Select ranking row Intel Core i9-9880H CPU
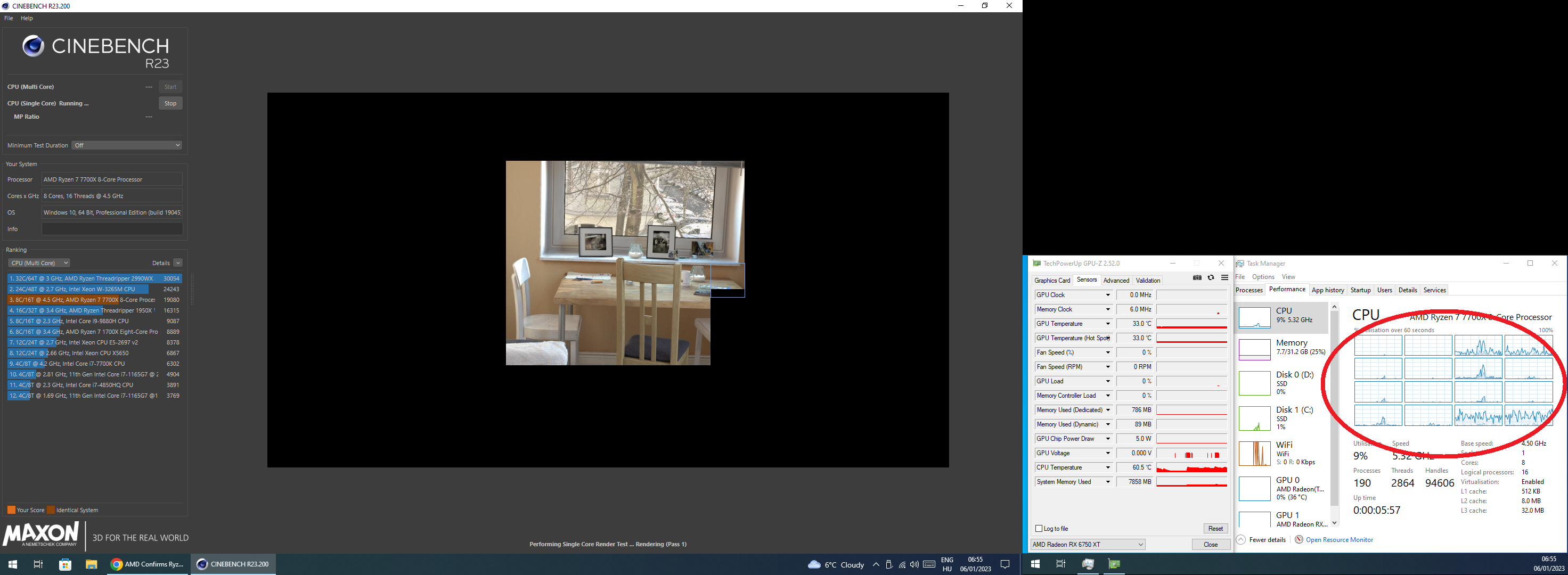The height and width of the screenshot is (575, 1568). click(94, 321)
